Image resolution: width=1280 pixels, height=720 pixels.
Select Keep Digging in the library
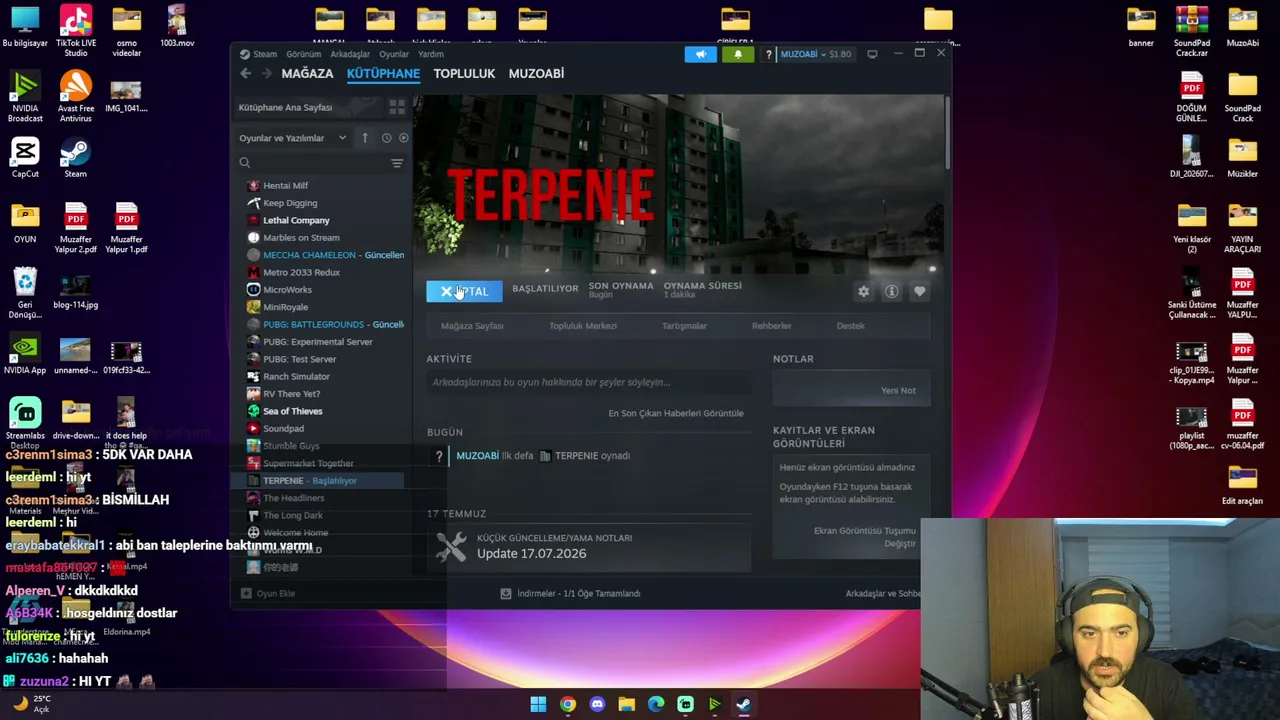tap(290, 203)
